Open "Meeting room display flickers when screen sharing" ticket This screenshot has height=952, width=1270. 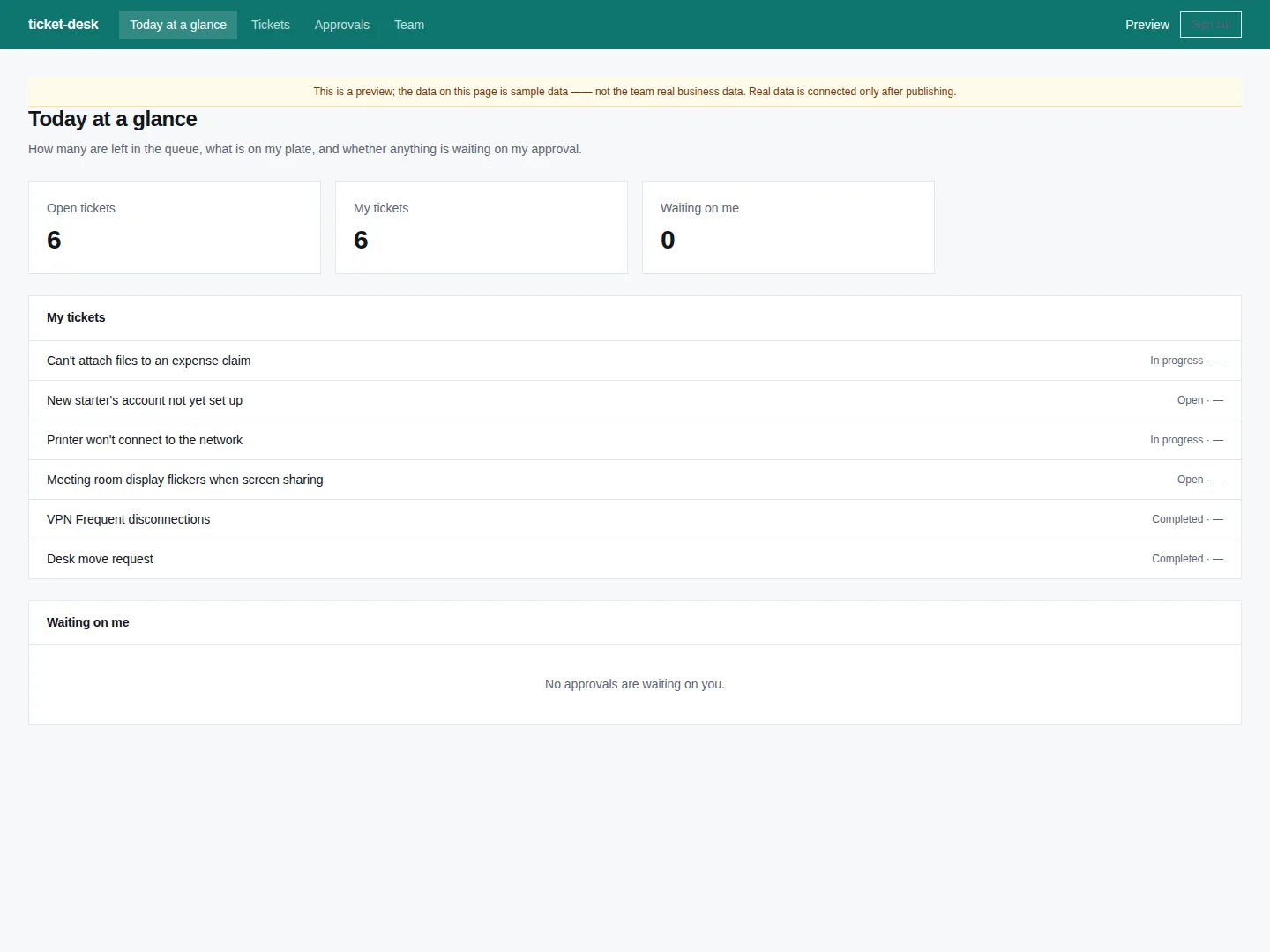635,480
